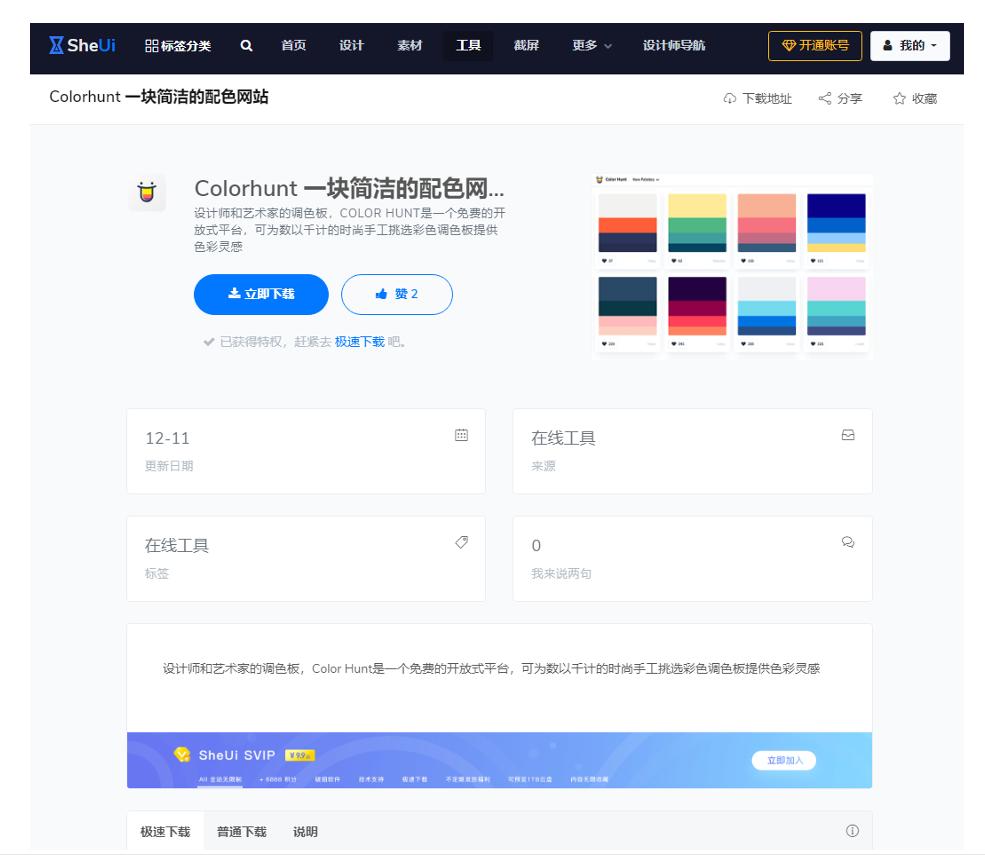
Task: Click the 赞 2 like button
Action: pyautogui.click(x=396, y=294)
